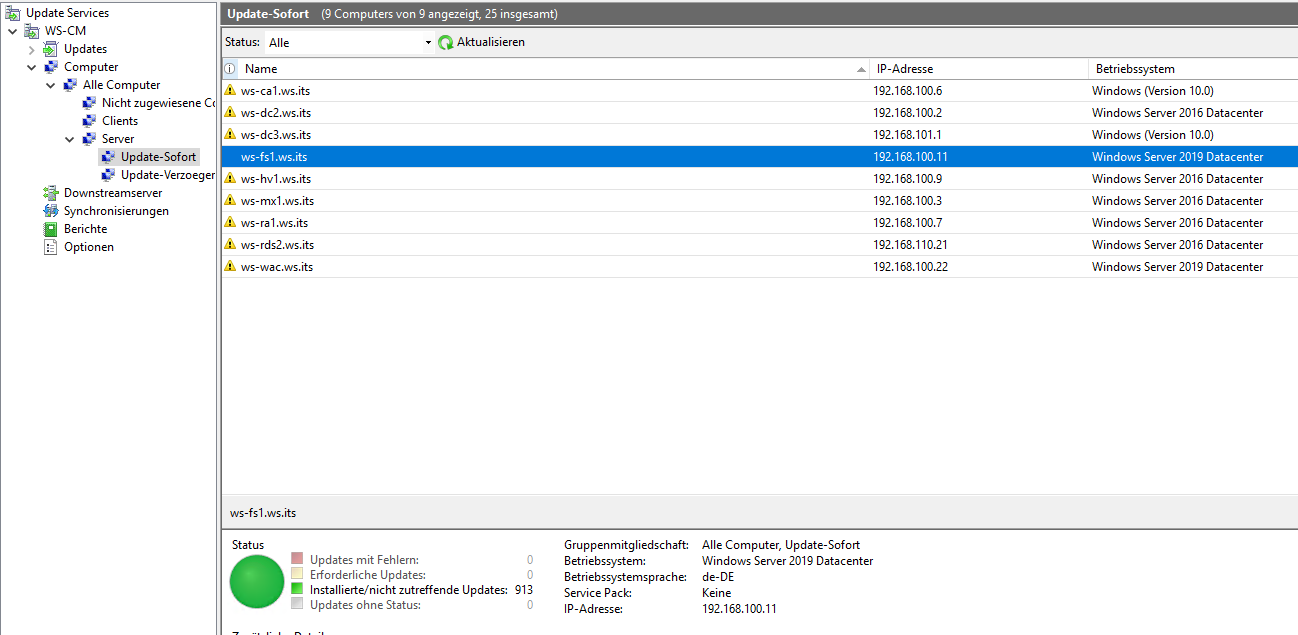This screenshot has height=635, width=1298.
Task: Click the green Aktualisieren refresh icon
Action: [446, 42]
